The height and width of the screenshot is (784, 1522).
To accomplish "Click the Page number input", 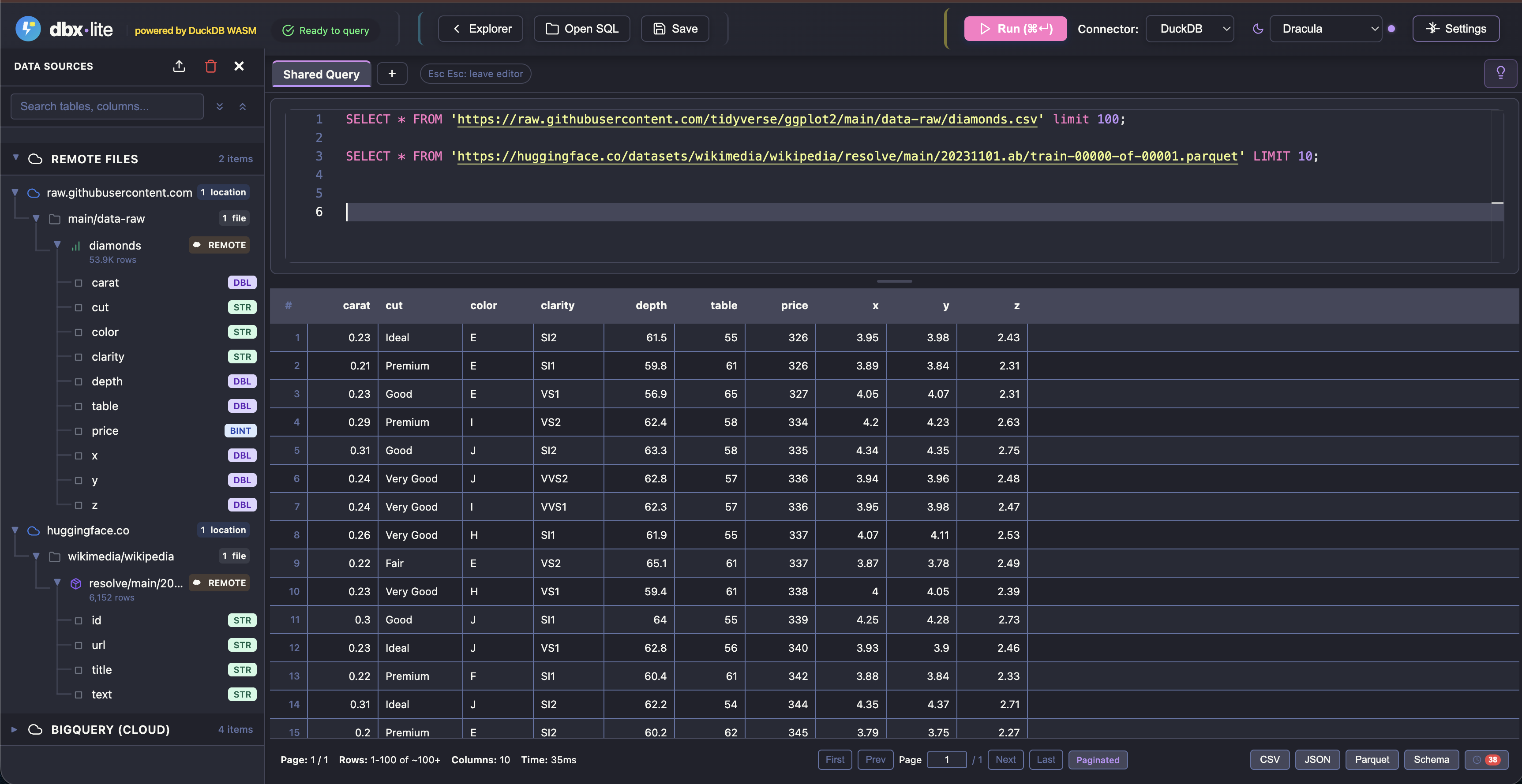I will coord(947,760).
